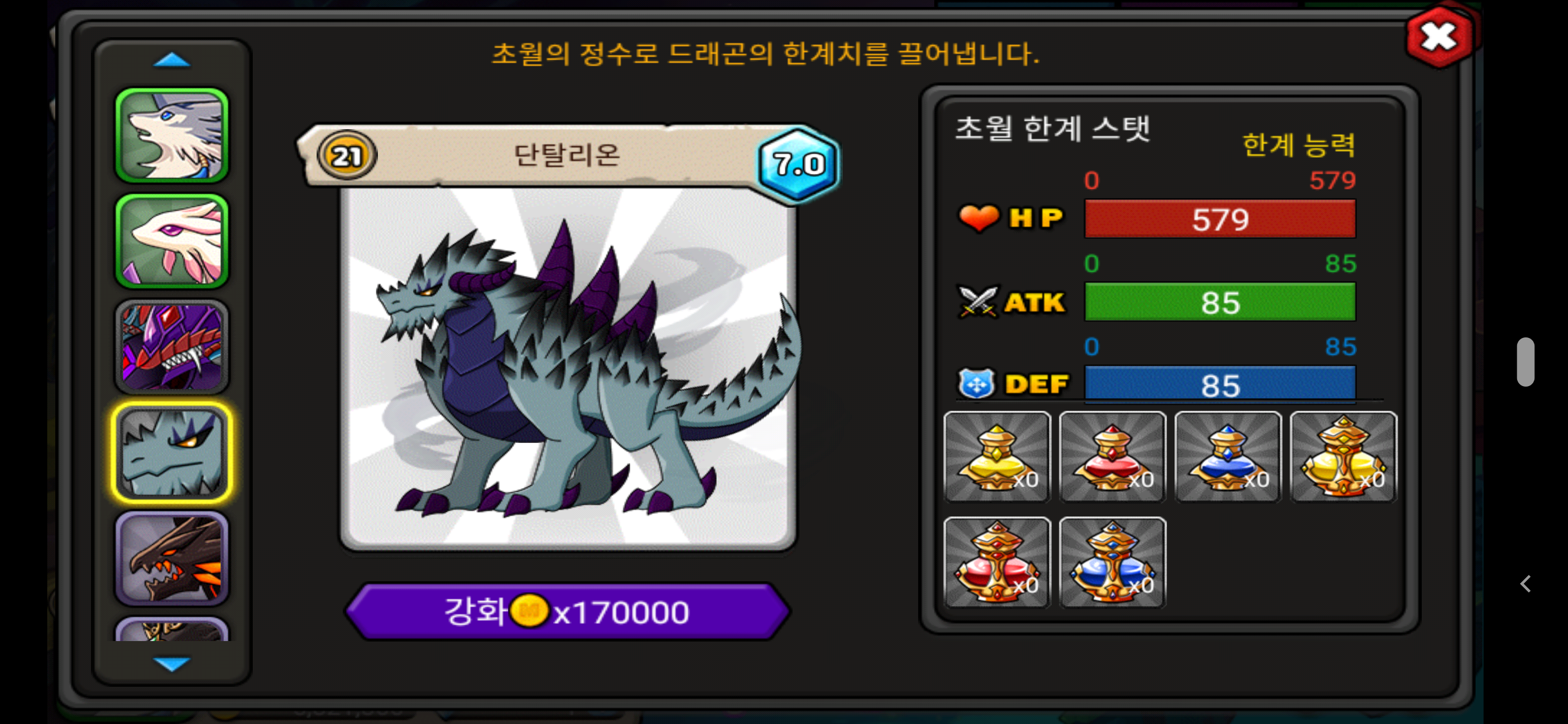Image resolution: width=1568 pixels, height=724 pixels.
Task: Select the grey wolf dragon portrait
Action: tap(172, 135)
